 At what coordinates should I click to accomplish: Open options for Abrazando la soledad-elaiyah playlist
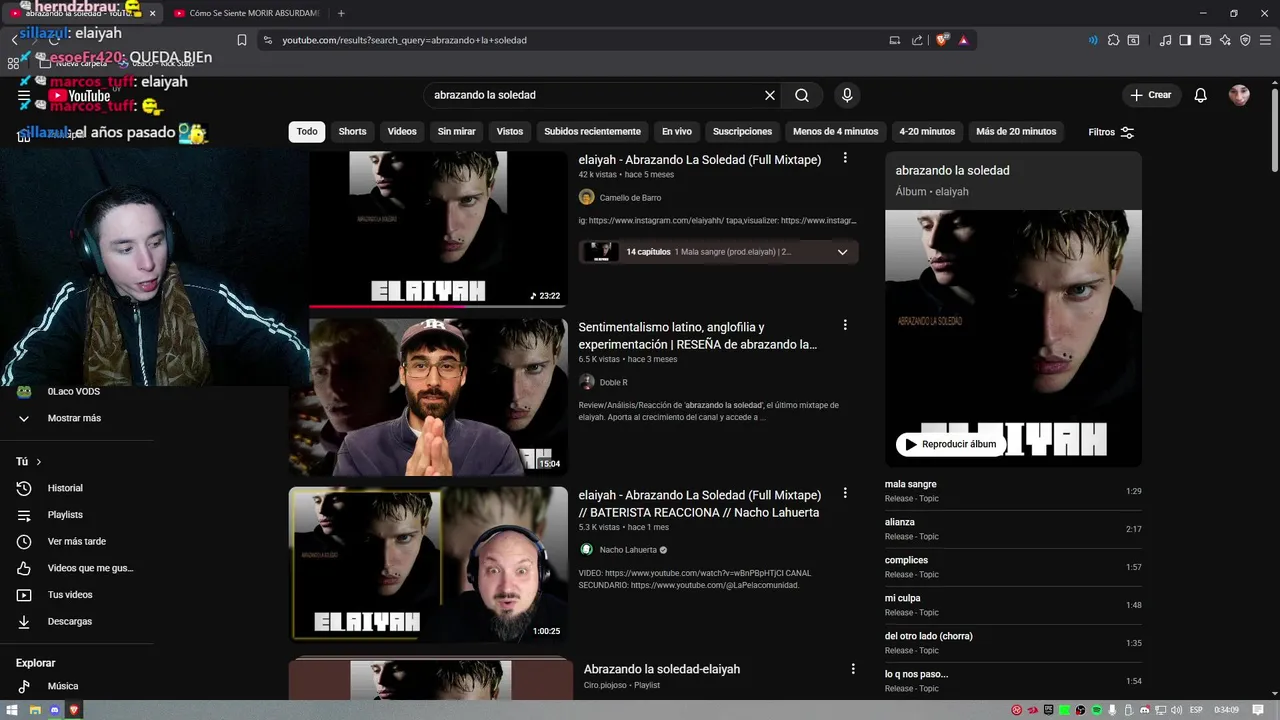[x=853, y=668]
